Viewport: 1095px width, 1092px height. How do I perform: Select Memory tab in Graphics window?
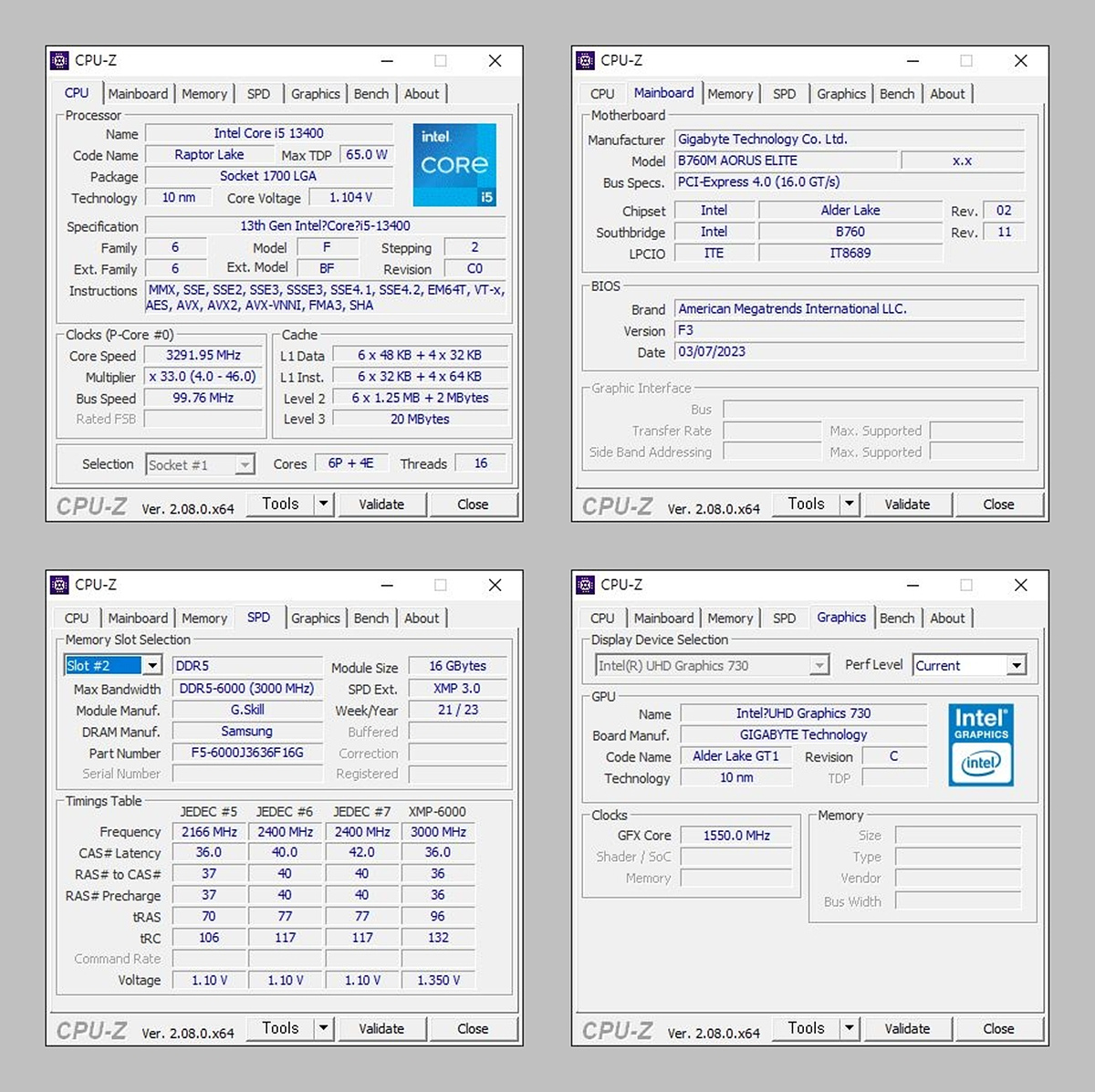point(730,618)
